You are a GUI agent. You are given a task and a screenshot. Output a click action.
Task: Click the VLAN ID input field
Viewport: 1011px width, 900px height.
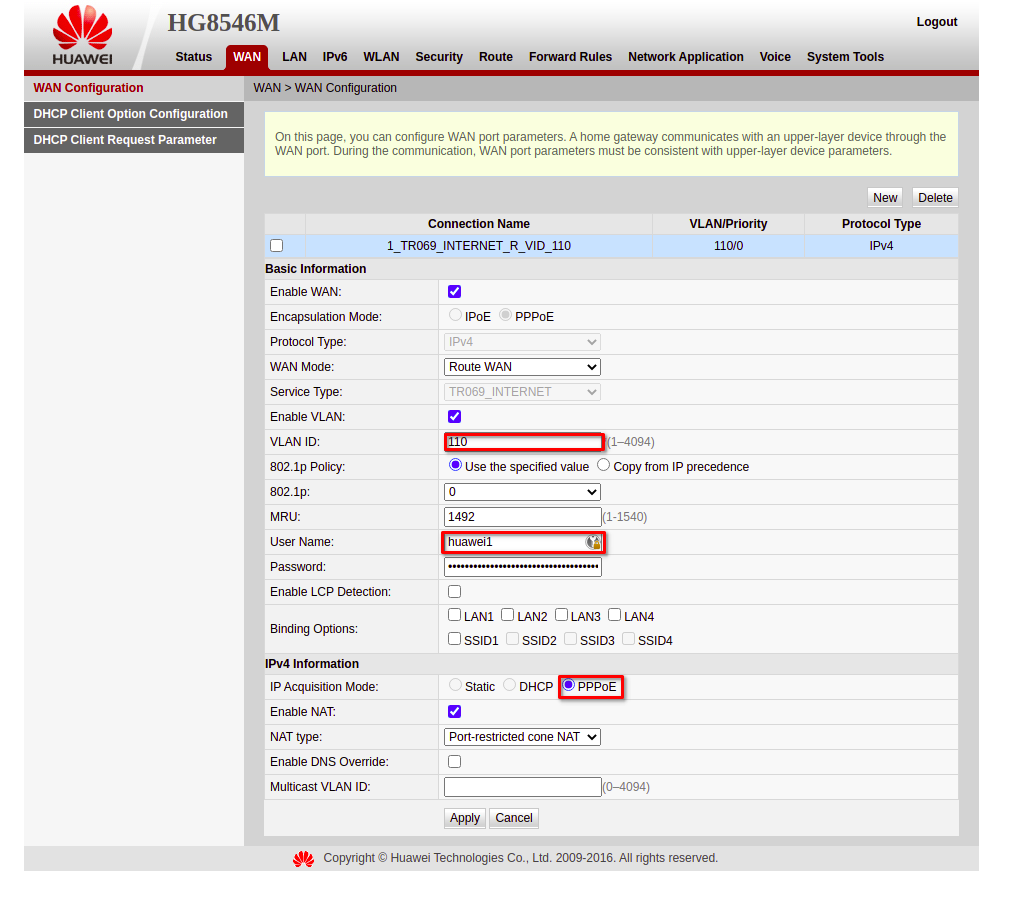click(523, 442)
